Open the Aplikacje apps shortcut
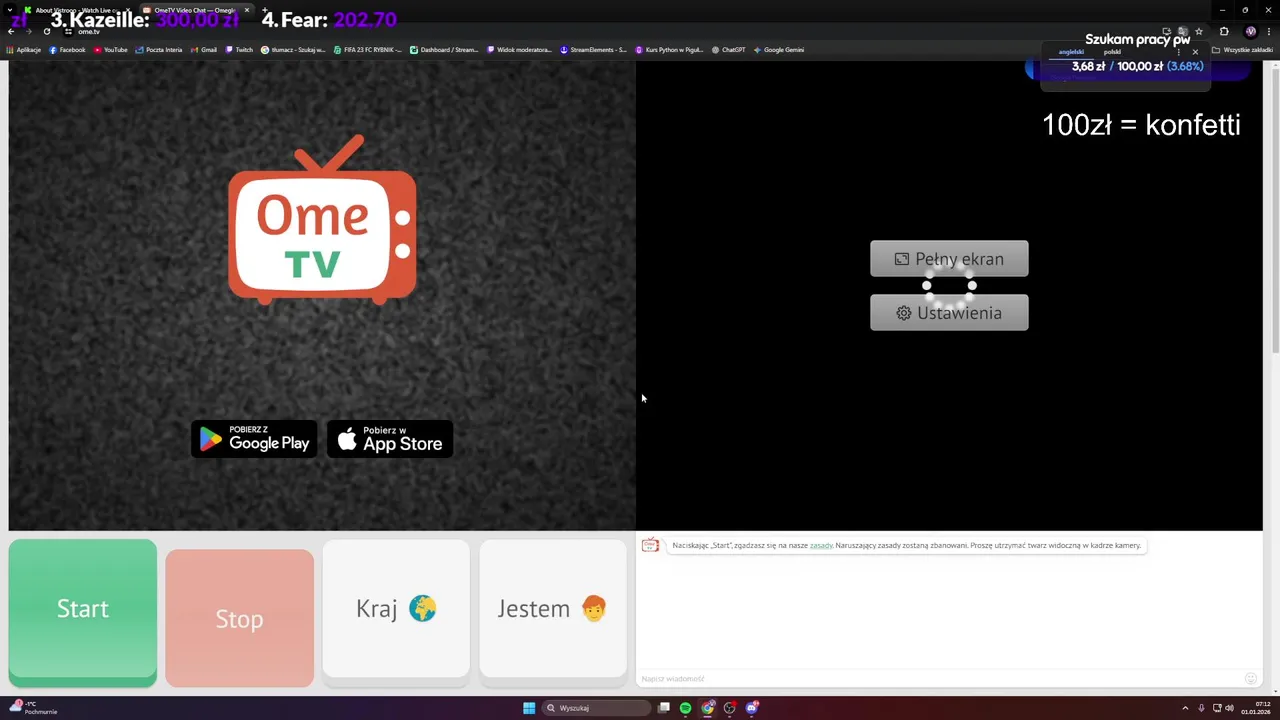This screenshot has height=720, width=1280. 24,50
